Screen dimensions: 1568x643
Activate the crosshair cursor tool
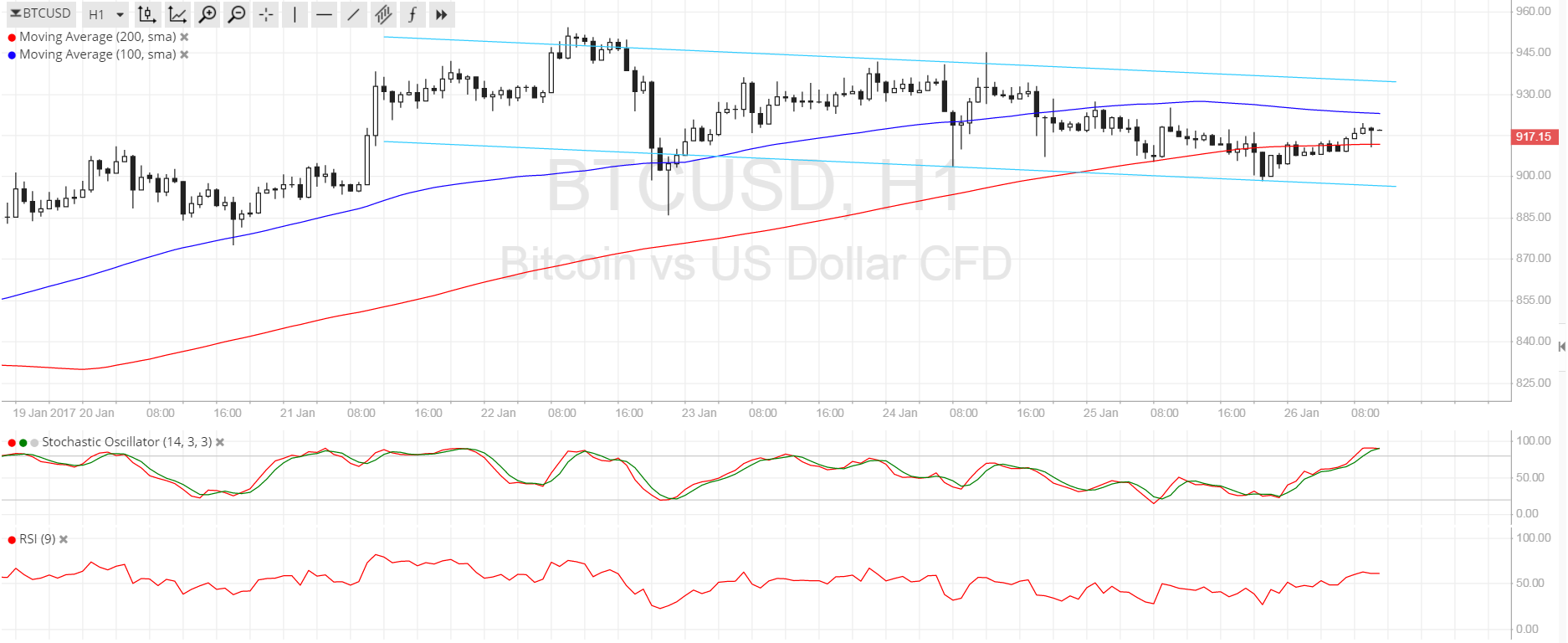pyautogui.click(x=266, y=14)
